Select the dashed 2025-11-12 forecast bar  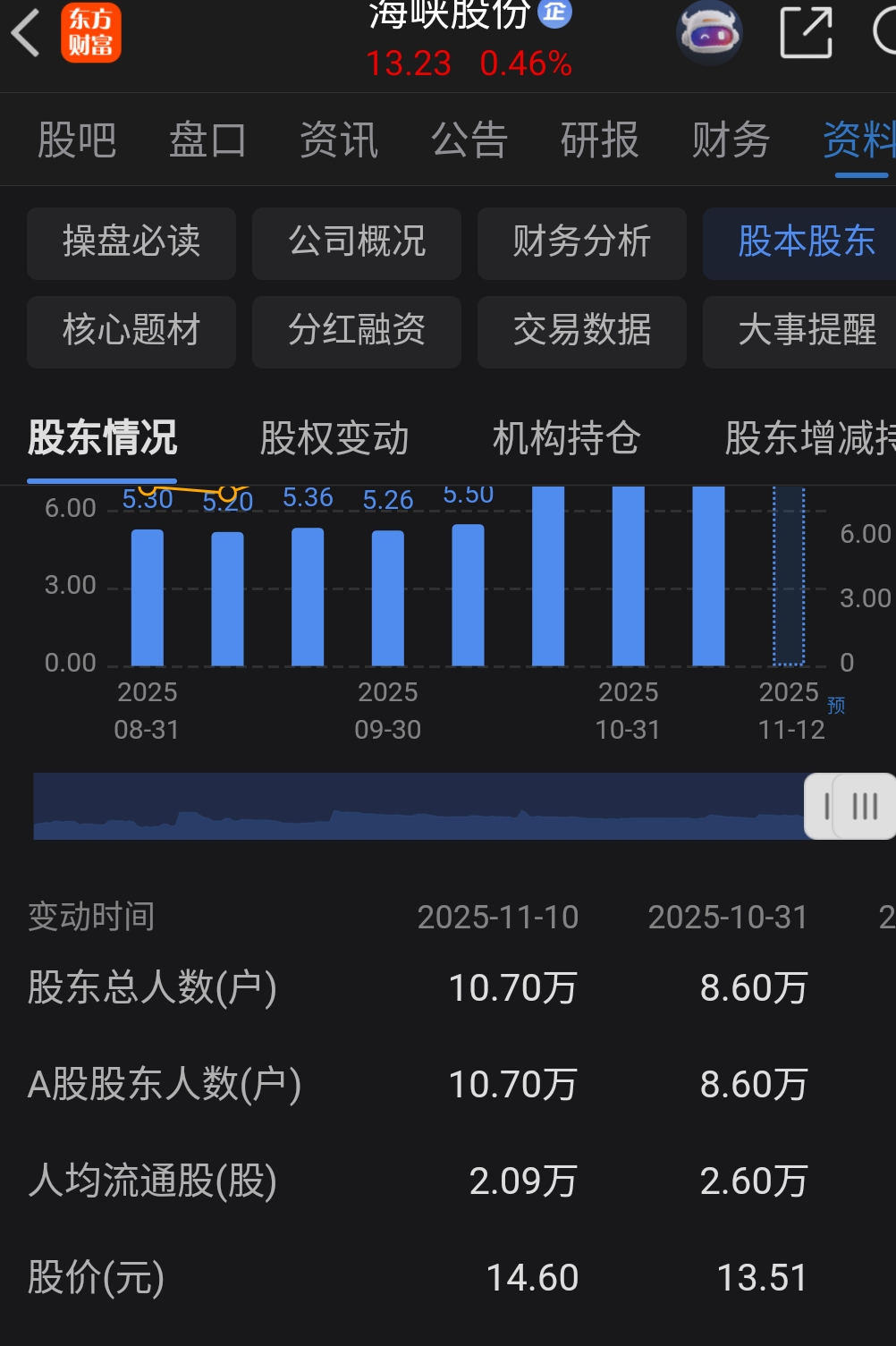point(789,576)
